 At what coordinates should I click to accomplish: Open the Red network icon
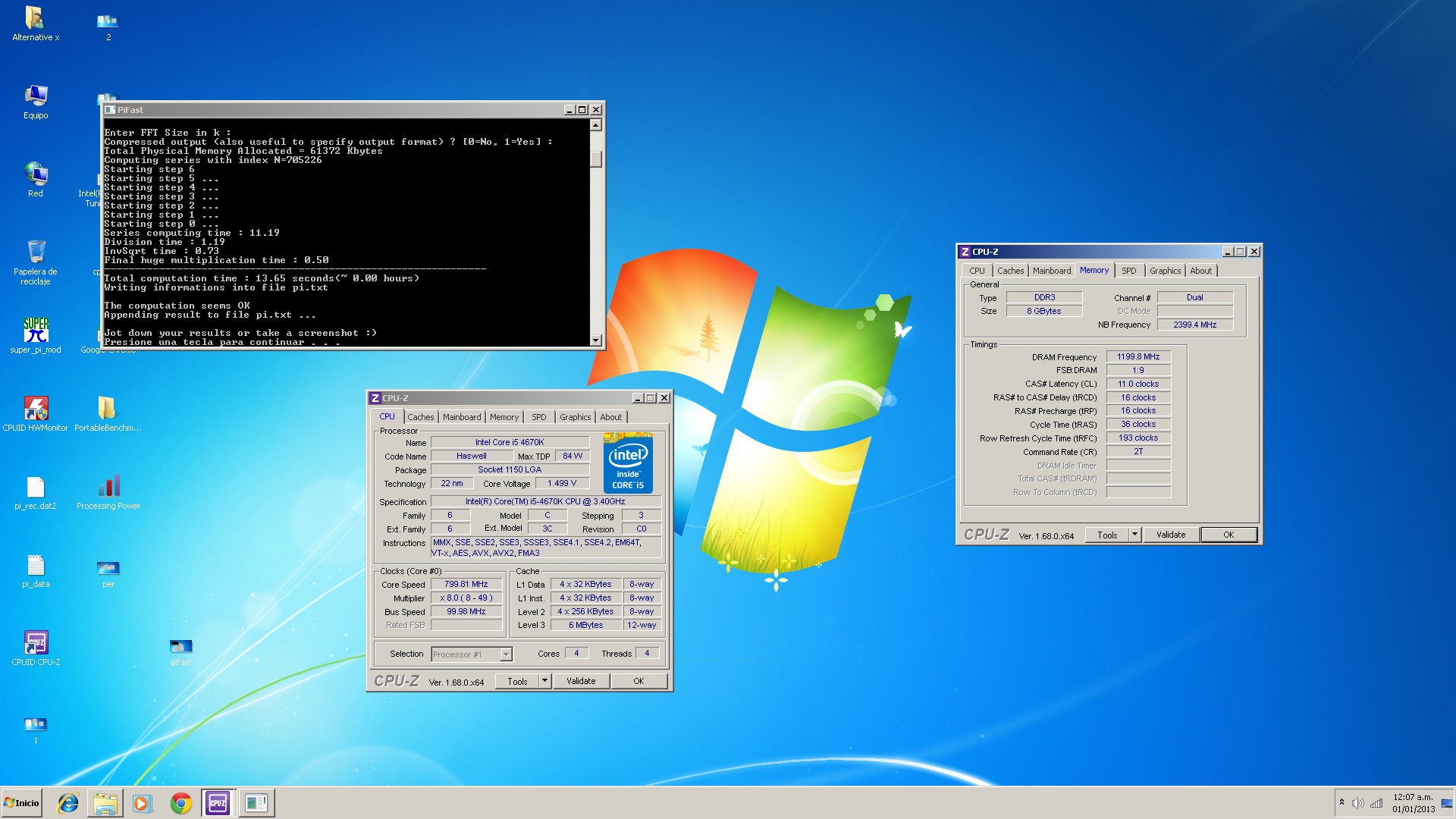36,180
